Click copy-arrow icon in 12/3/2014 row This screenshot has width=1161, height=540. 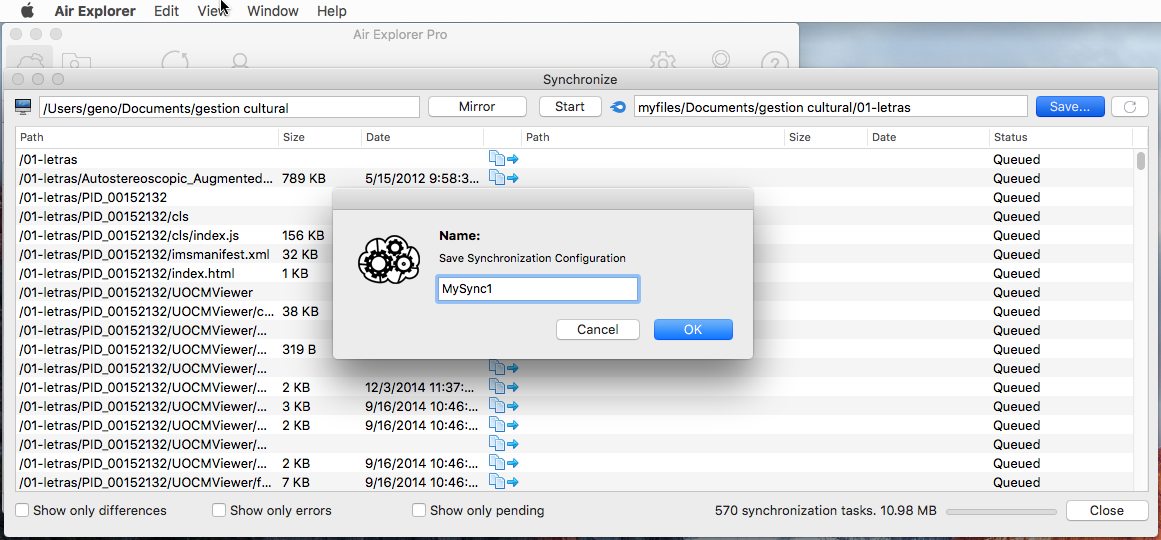click(503, 387)
